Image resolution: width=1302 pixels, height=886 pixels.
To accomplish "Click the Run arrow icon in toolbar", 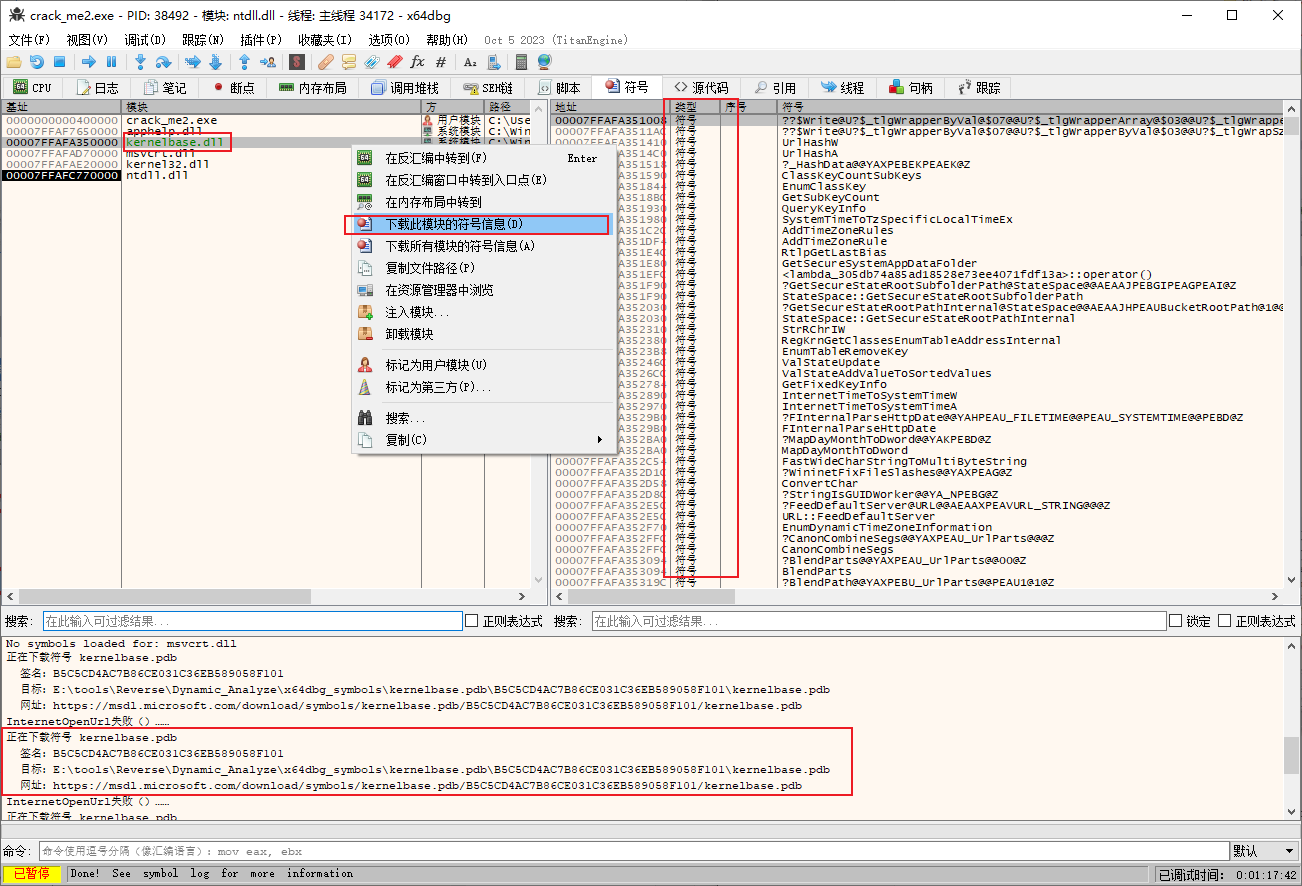I will (x=88, y=62).
